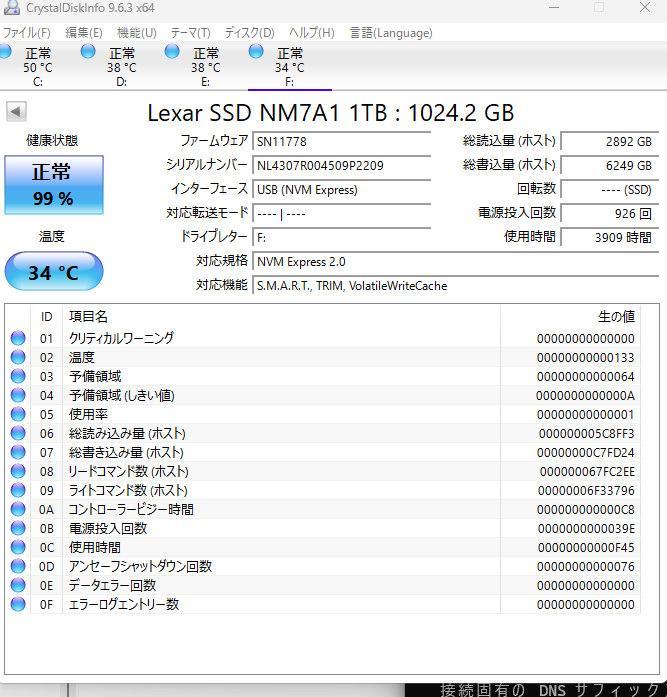Select the 予備領域 (しきい値) row name
Screen dimensions: 667x697
(121, 395)
